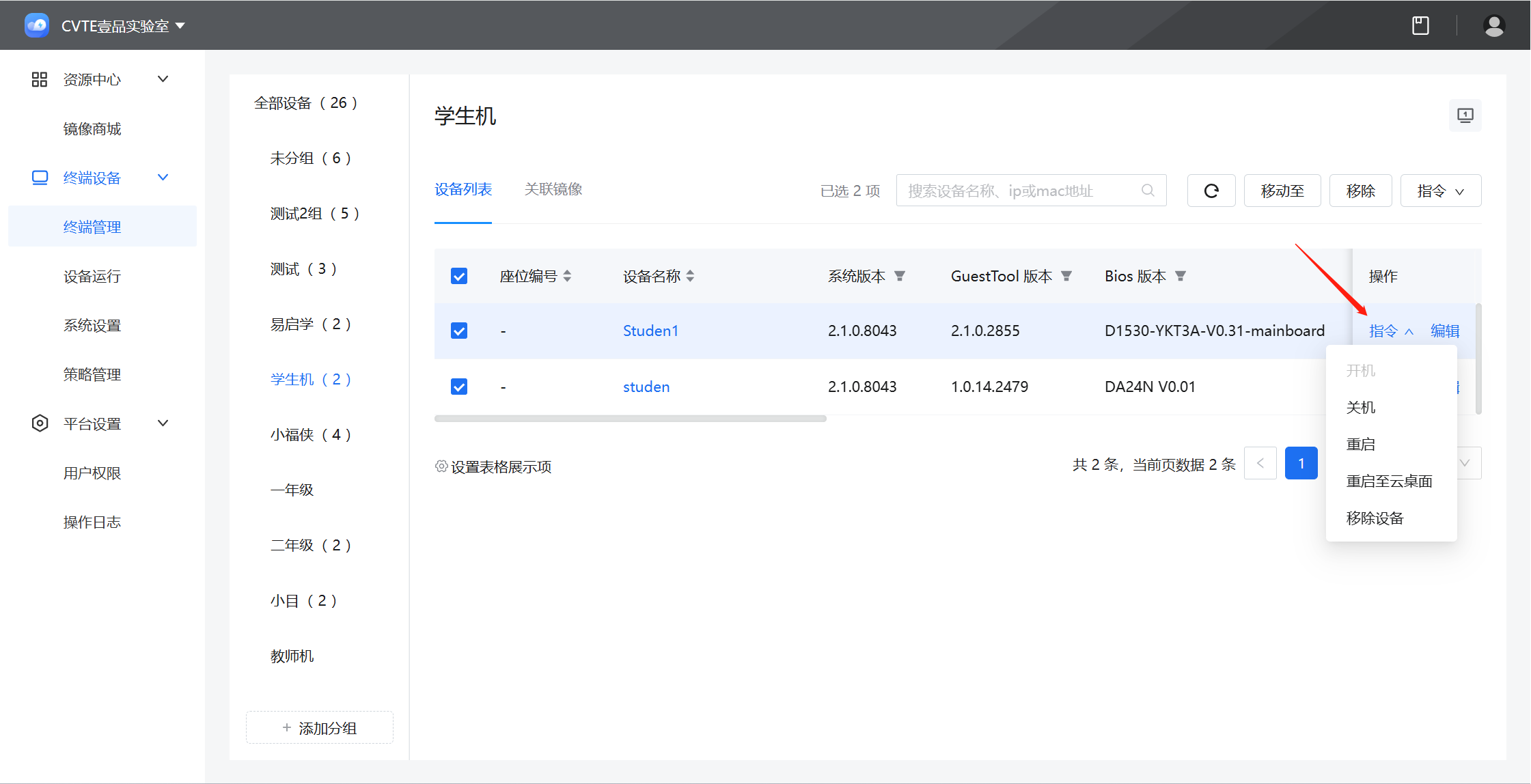Select the 二年级 (2) group
The height and width of the screenshot is (784, 1531).
(311, 545)
